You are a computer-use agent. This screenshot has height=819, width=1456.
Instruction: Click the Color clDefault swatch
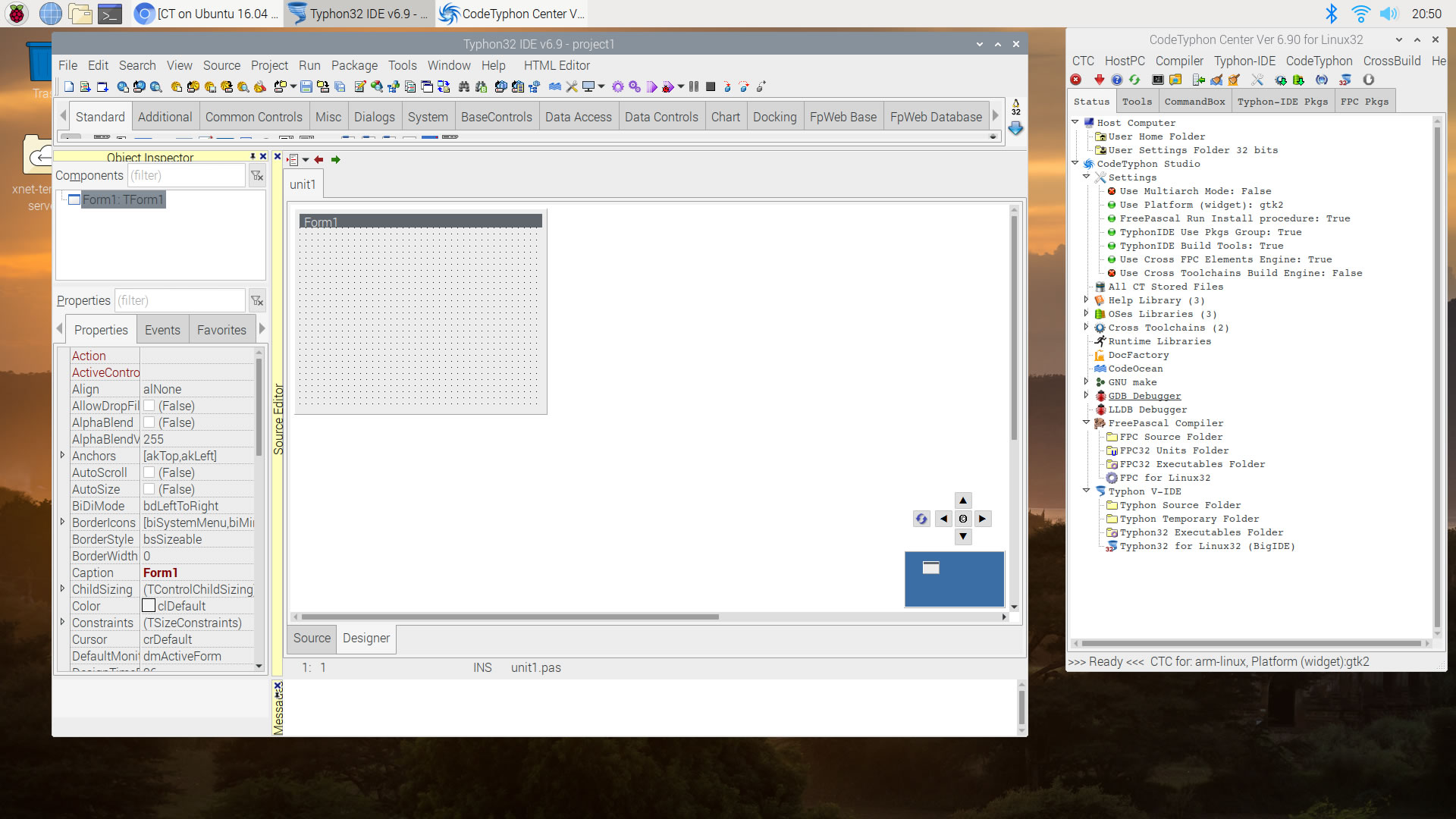[x=149, y=606]
